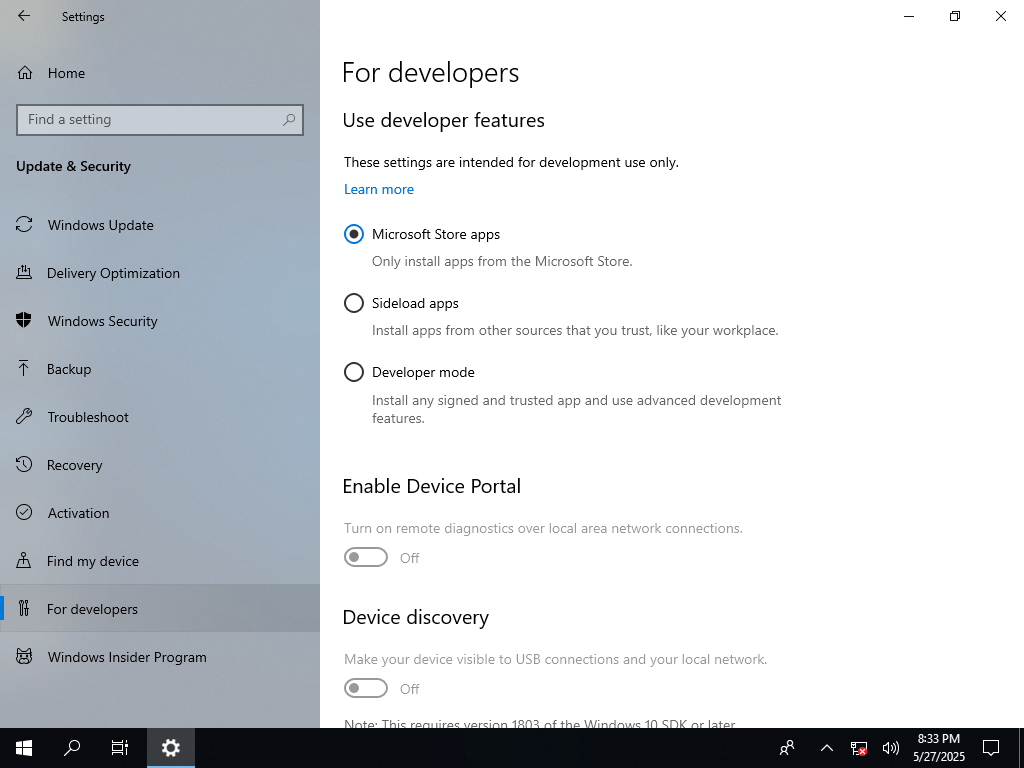Image resolution: width=1024 pixels, height=768 pixels.
Task: Click the Show desktop sliver on taskbar
Action: 1021,748
